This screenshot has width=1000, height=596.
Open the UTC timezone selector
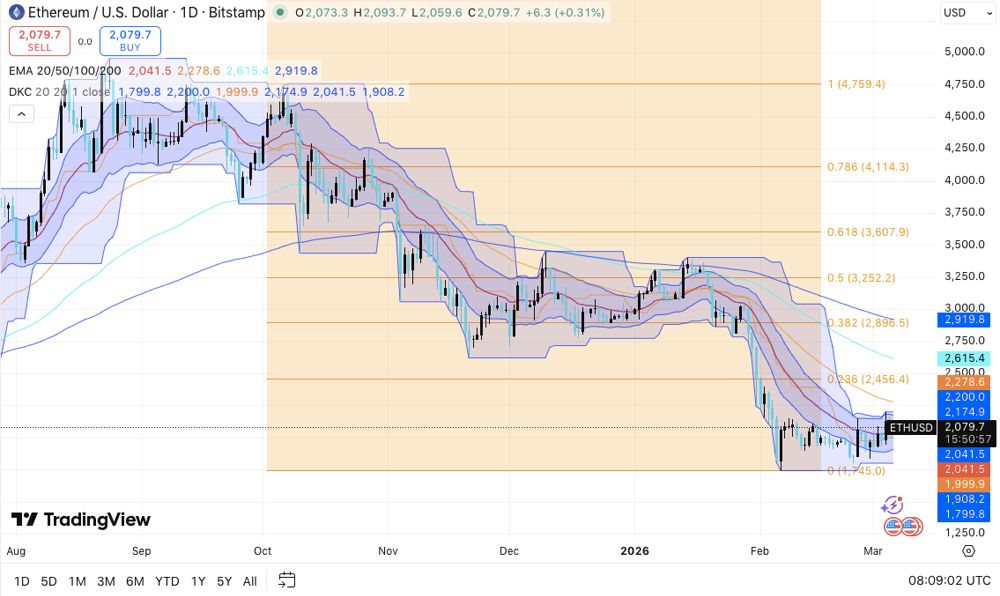[x=947, y=580]
